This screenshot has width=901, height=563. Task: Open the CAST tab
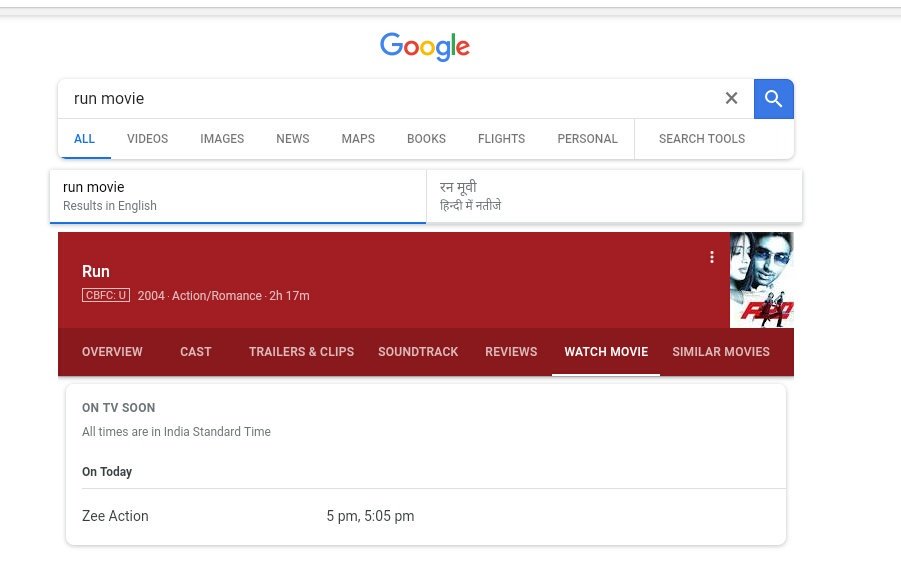tap(196, 352)
